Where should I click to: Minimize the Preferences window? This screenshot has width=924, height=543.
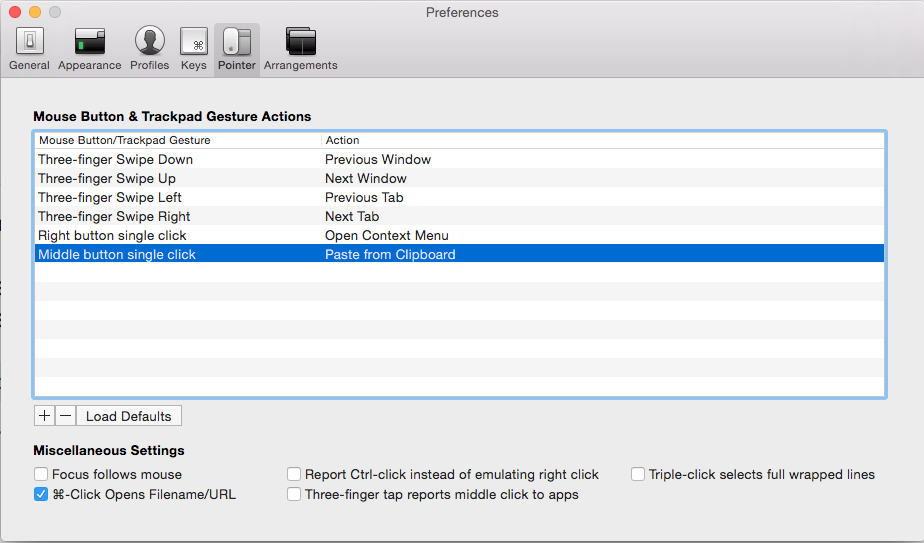[35, 12]
